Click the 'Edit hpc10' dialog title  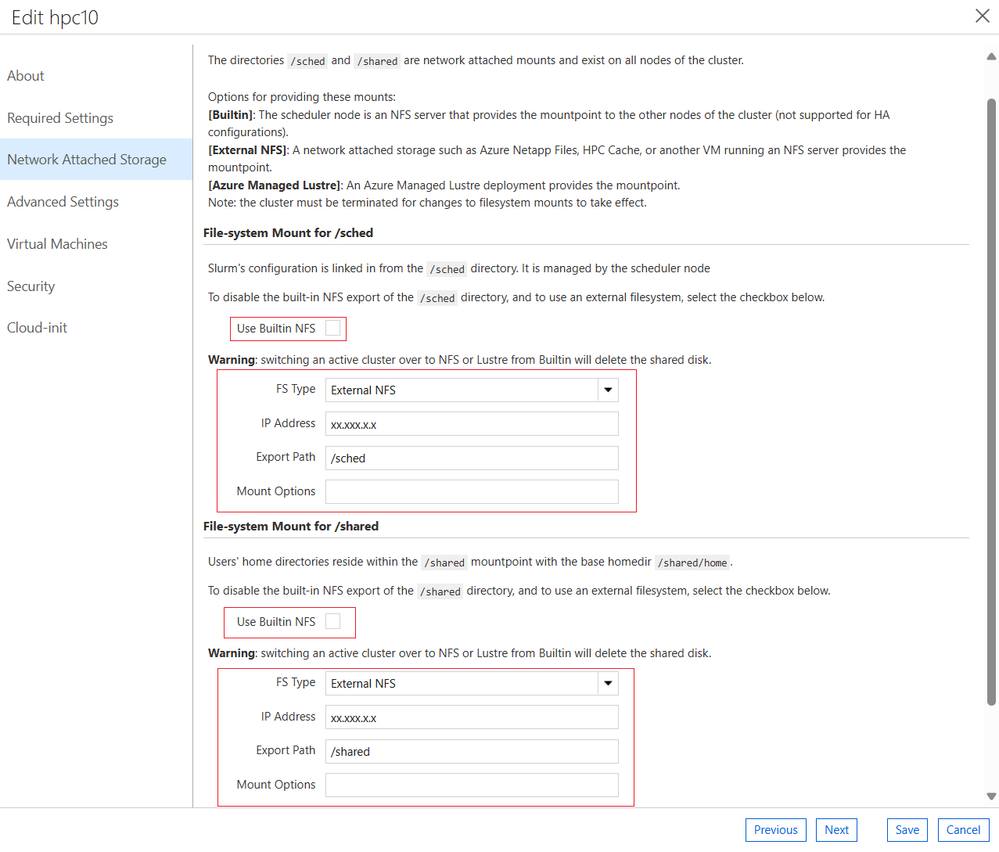[x=55, y=17]
